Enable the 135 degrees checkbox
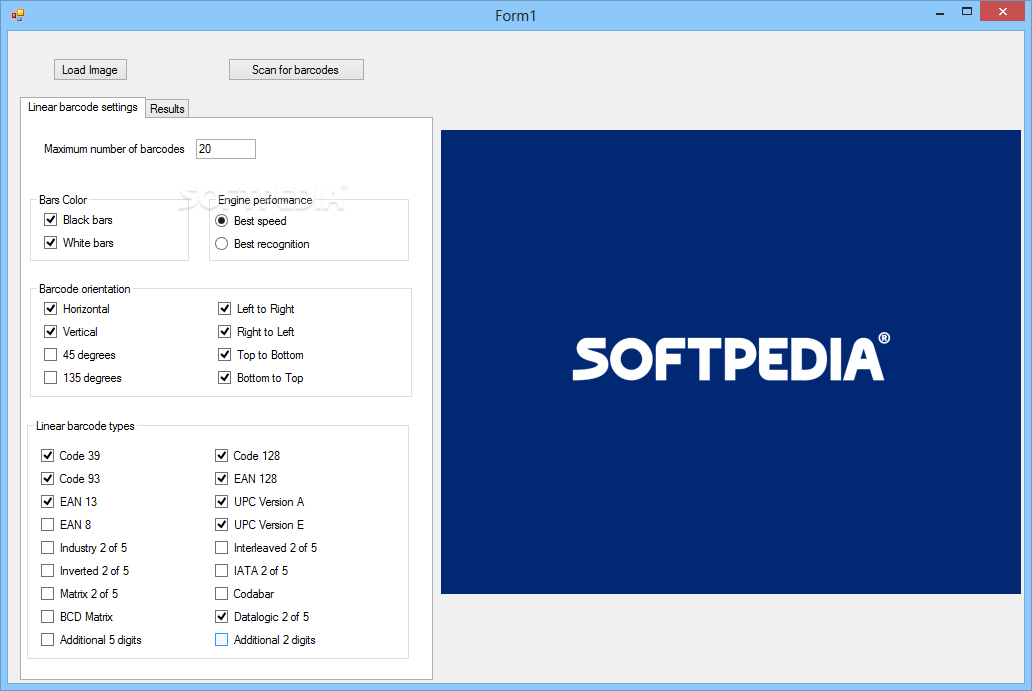The image size is (1032, 691). pos(51,378)
